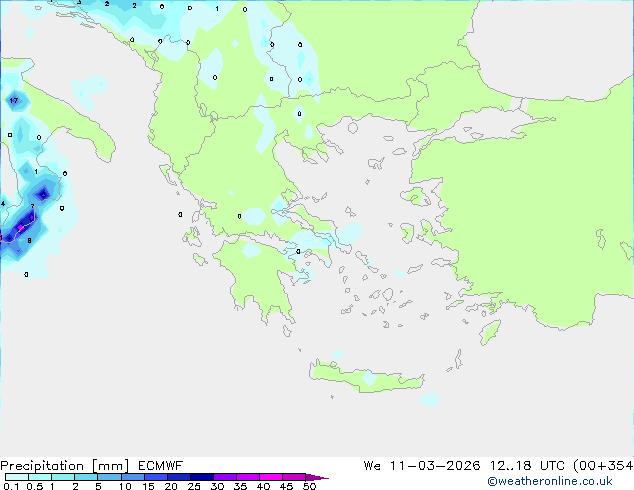Click the legend label '30'
This screenshot has width=634, height=490.
pyautogui.click(x=217, y=486)
